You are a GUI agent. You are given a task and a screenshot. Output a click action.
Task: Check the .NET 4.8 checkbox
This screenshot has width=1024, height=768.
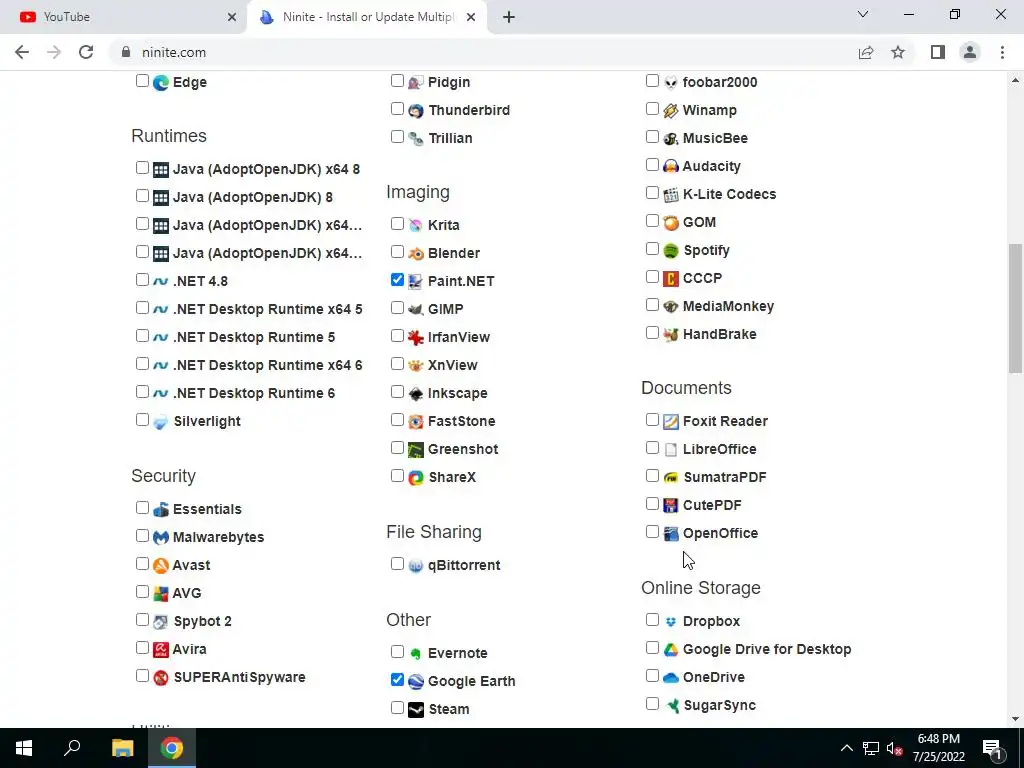point(142,280)
